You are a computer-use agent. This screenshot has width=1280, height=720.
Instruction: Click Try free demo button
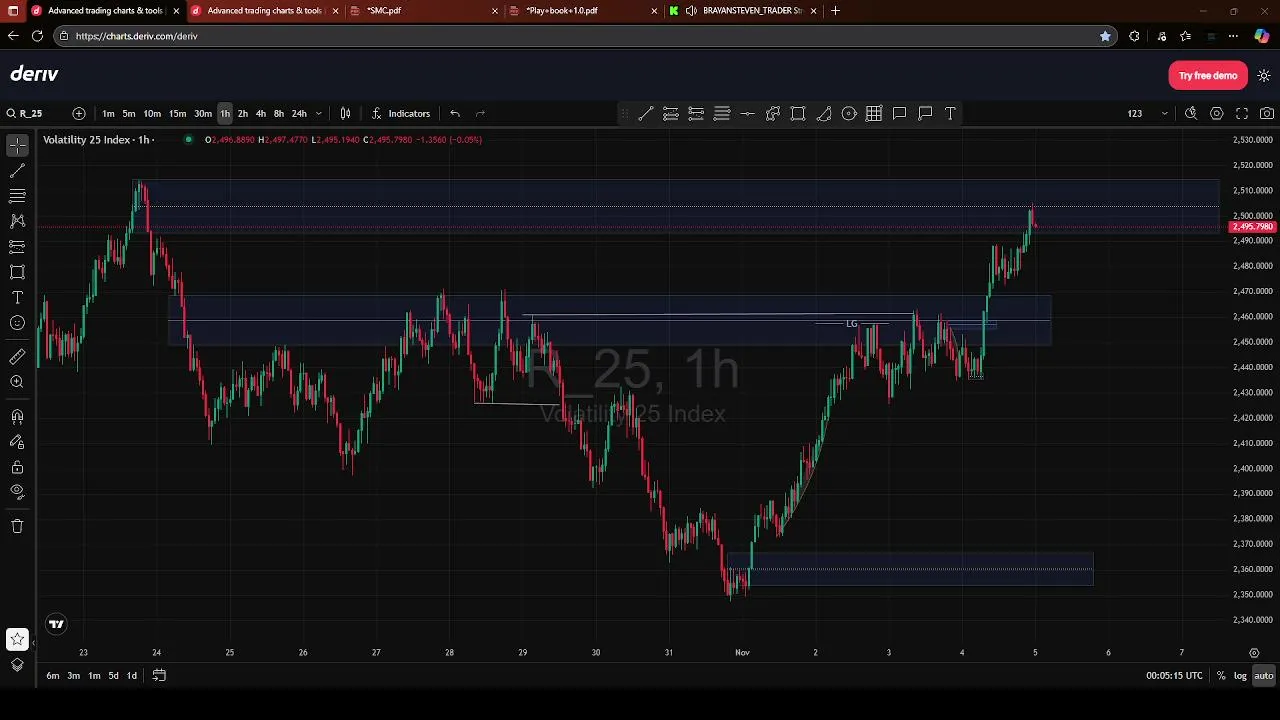(1208, 76)
